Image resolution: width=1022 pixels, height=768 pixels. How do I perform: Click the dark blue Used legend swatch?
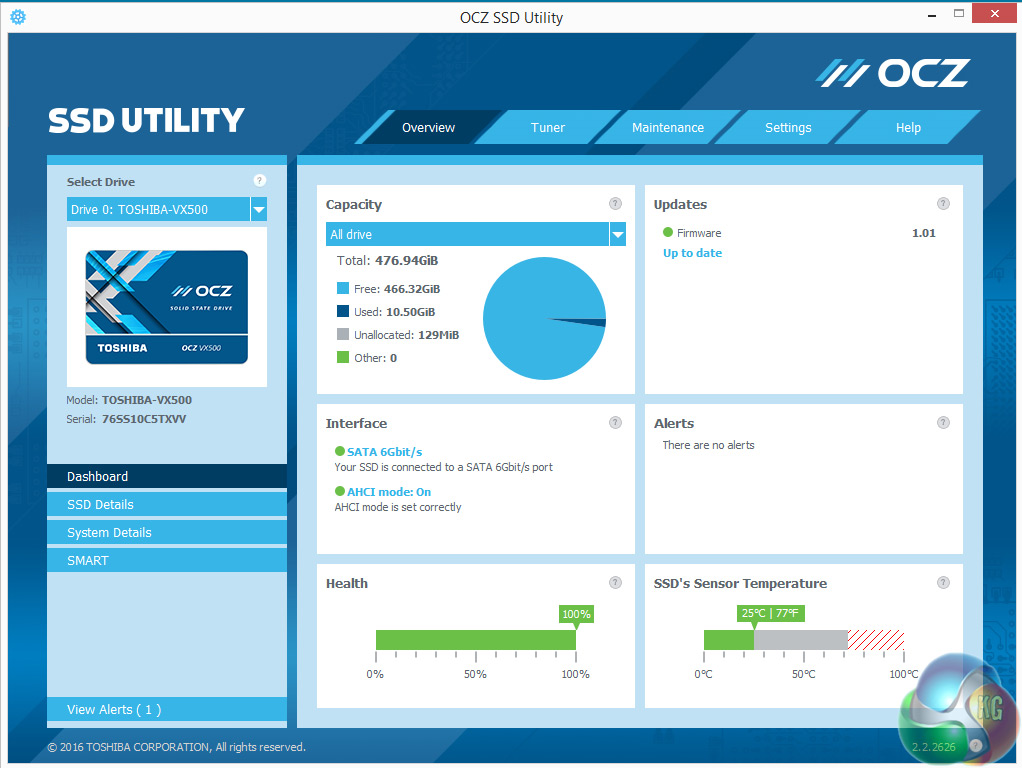[x=343, y=311]
